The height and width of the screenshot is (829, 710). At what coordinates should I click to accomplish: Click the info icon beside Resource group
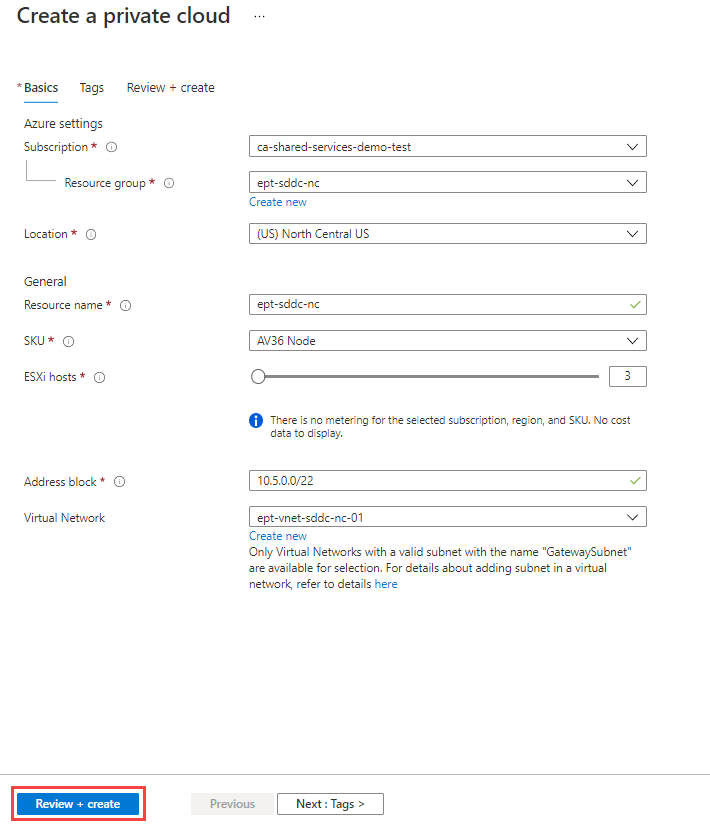coord(169,183)
